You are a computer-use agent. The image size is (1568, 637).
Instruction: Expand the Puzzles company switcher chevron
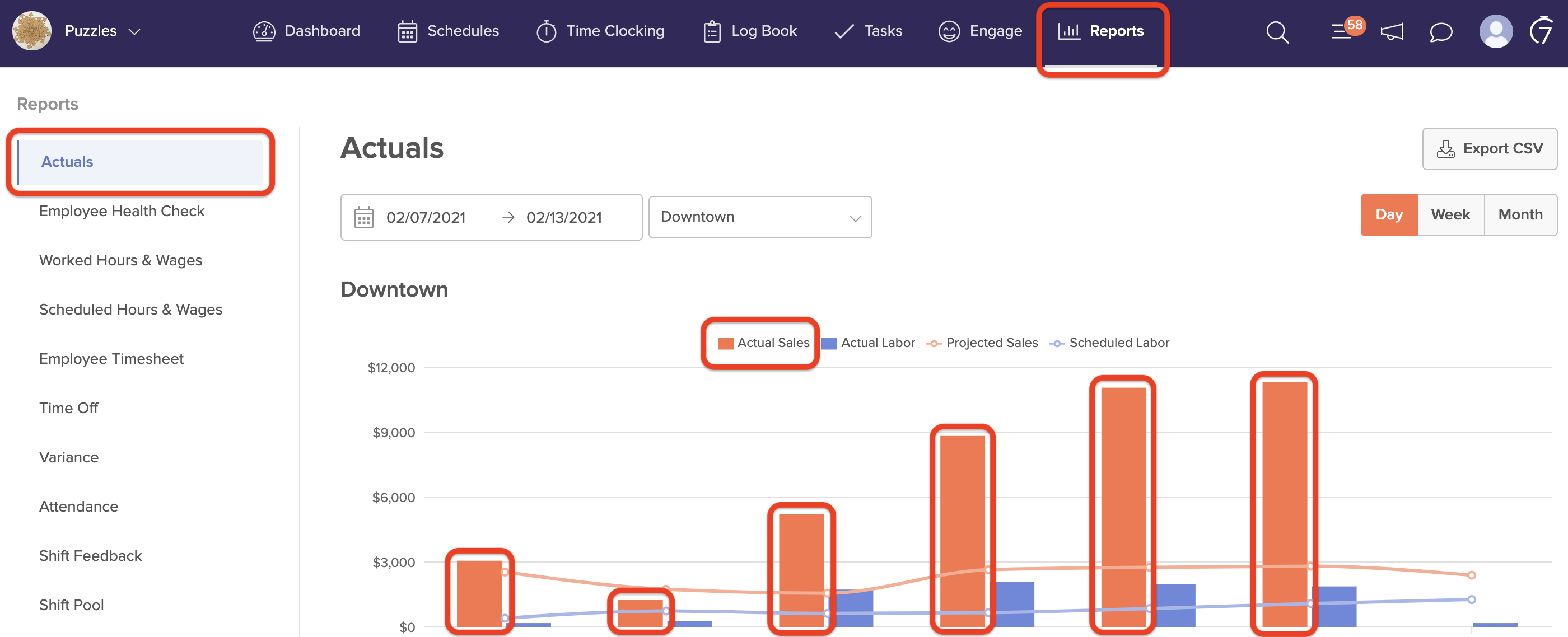pos(135,32)
